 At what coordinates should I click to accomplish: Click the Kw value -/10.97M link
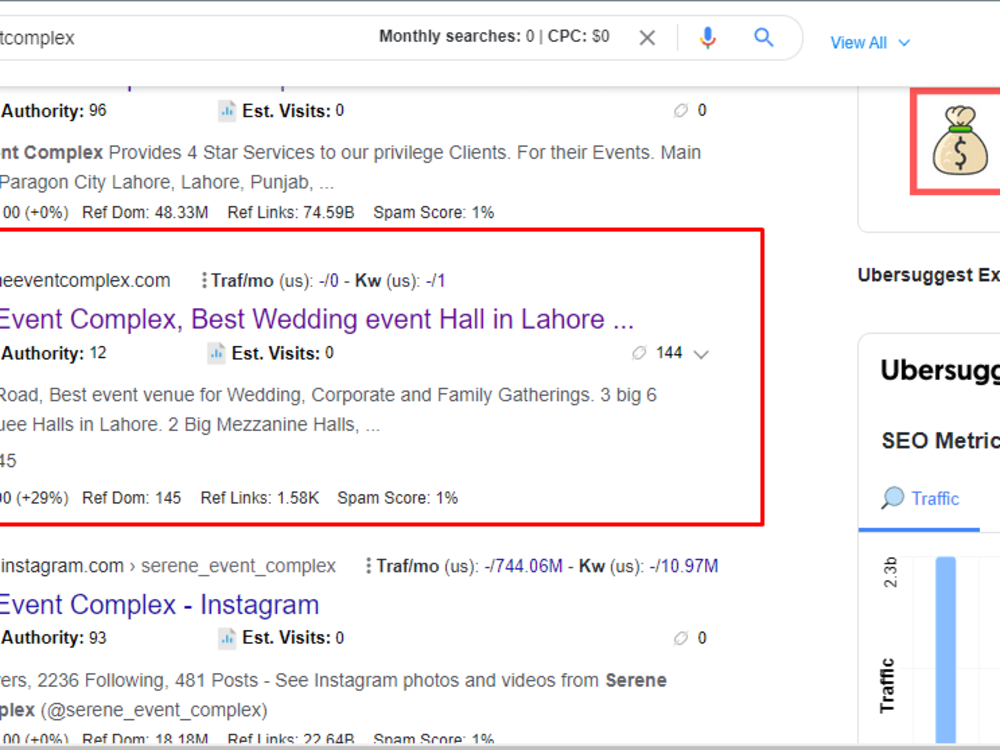(684, 566)
